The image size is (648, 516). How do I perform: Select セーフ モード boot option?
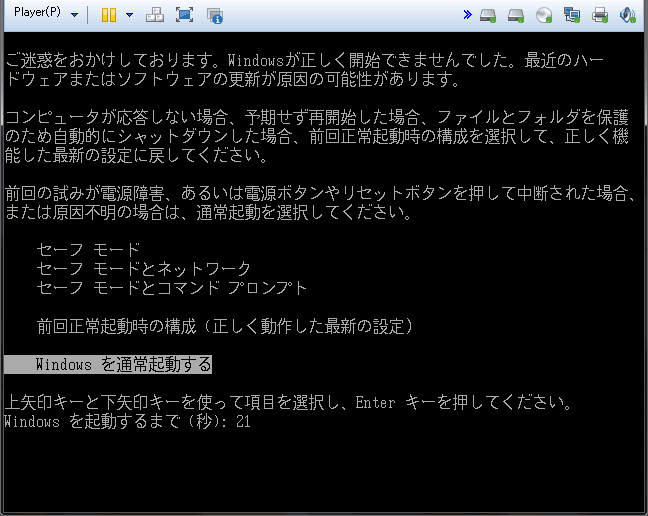pyautogui.click(x=88, y=250)
